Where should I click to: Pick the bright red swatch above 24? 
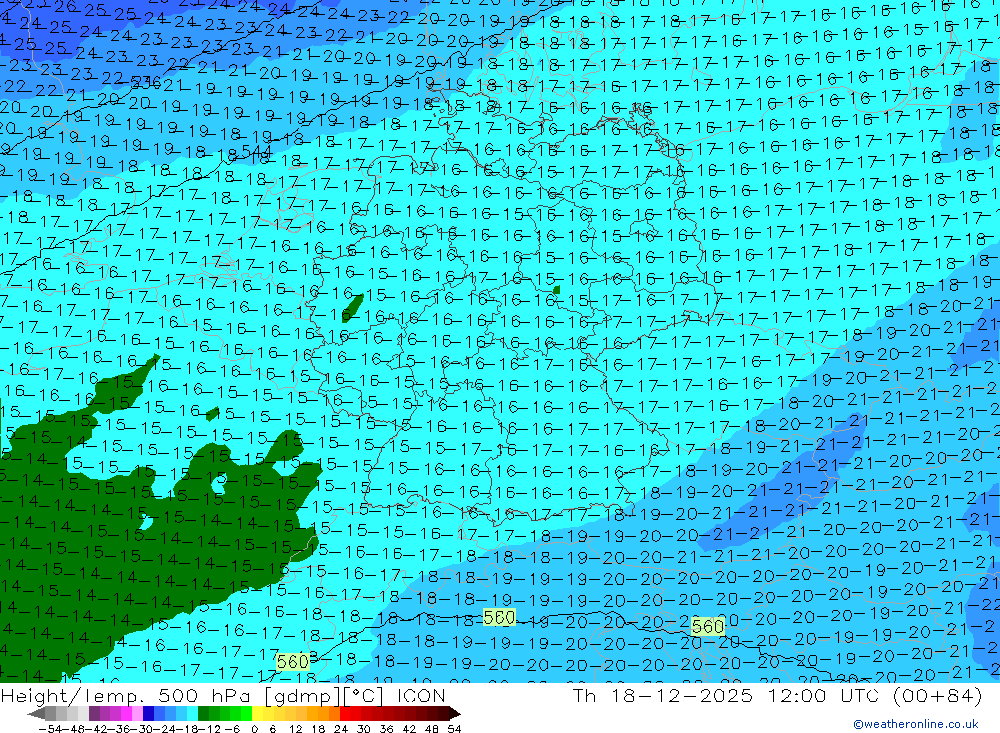[x=345, y=714]
